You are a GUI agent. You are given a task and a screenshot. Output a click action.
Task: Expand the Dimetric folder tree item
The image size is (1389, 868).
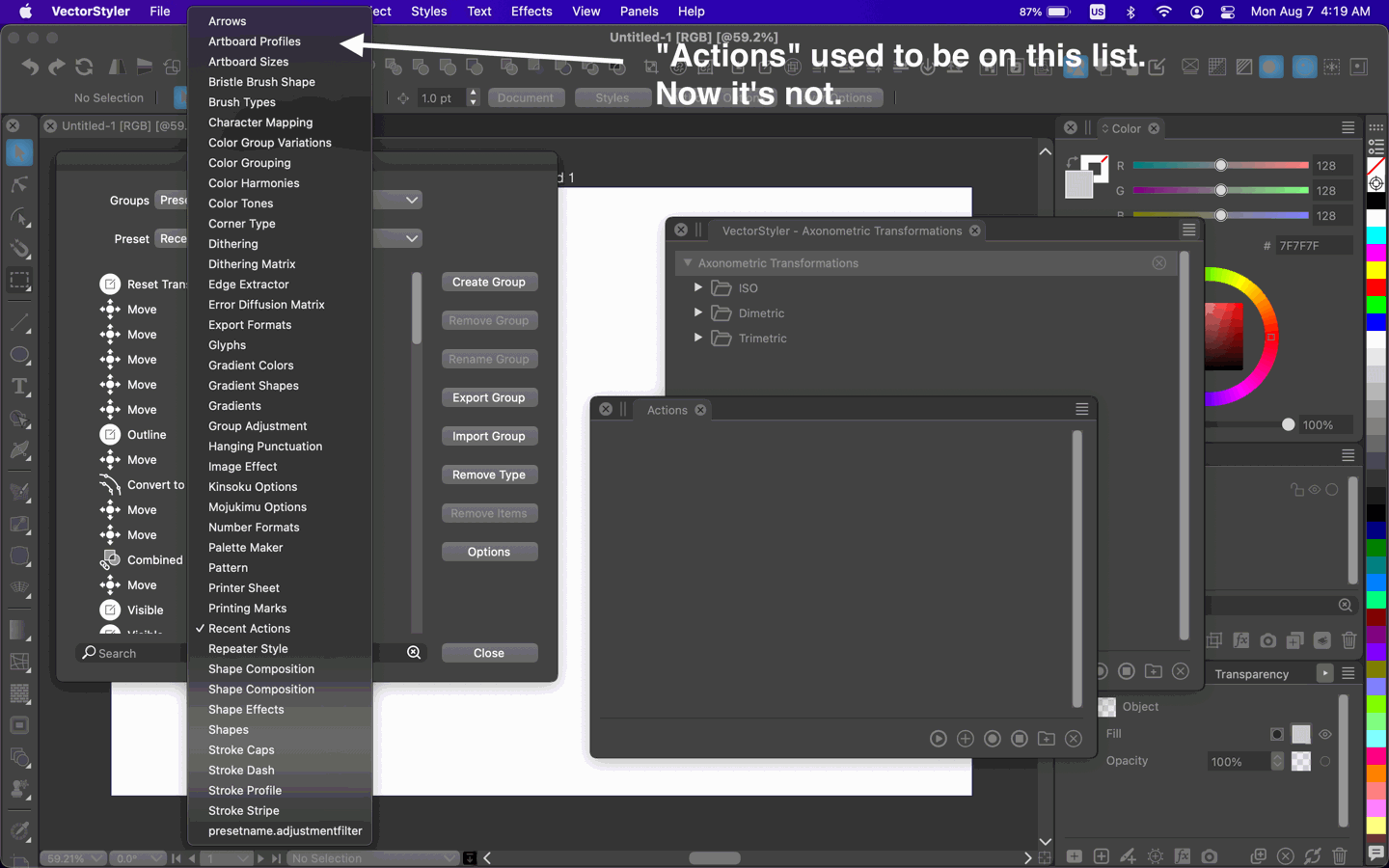[x=698, y=312]
